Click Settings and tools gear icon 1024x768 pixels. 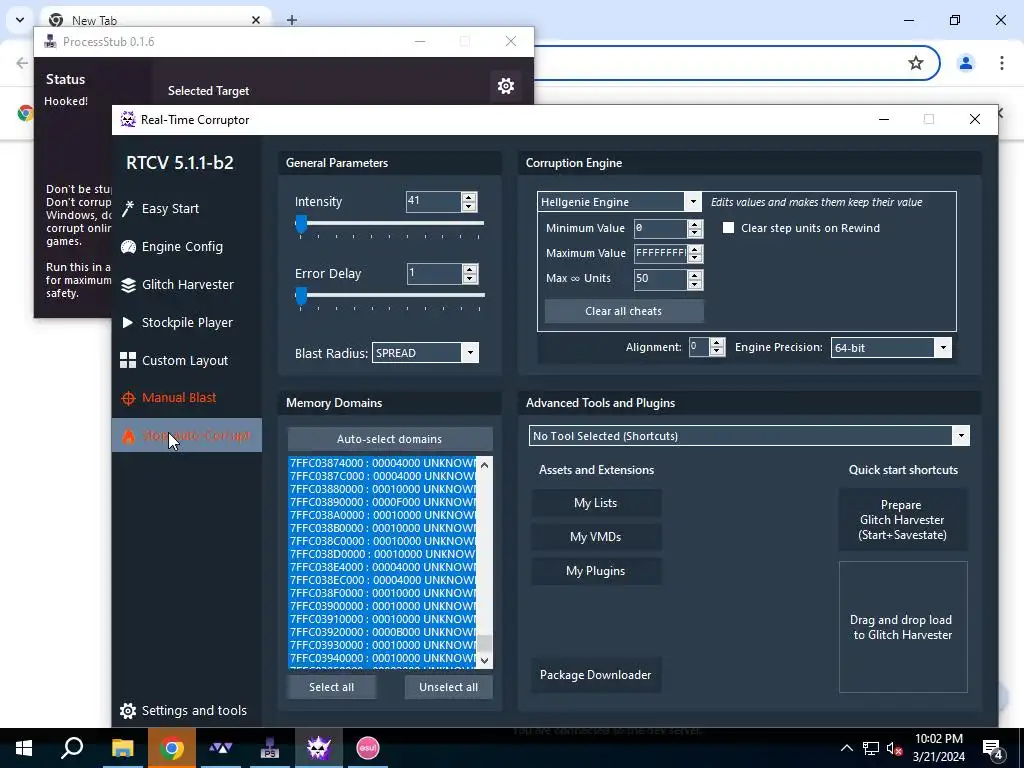[128, 711]
